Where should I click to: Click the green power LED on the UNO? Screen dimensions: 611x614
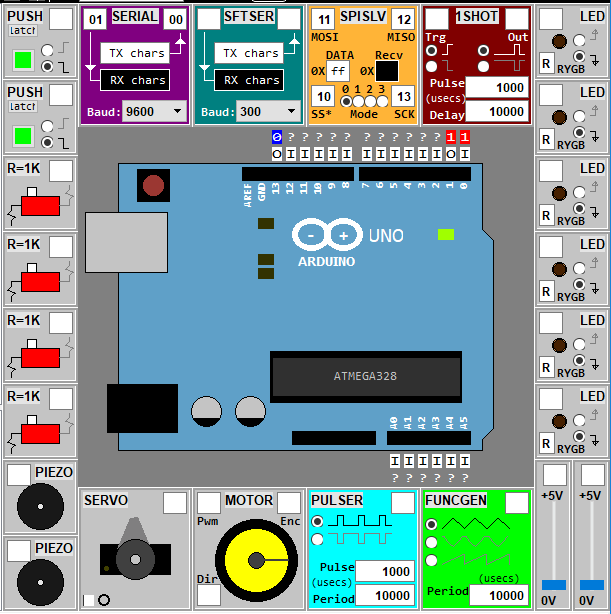446,235
